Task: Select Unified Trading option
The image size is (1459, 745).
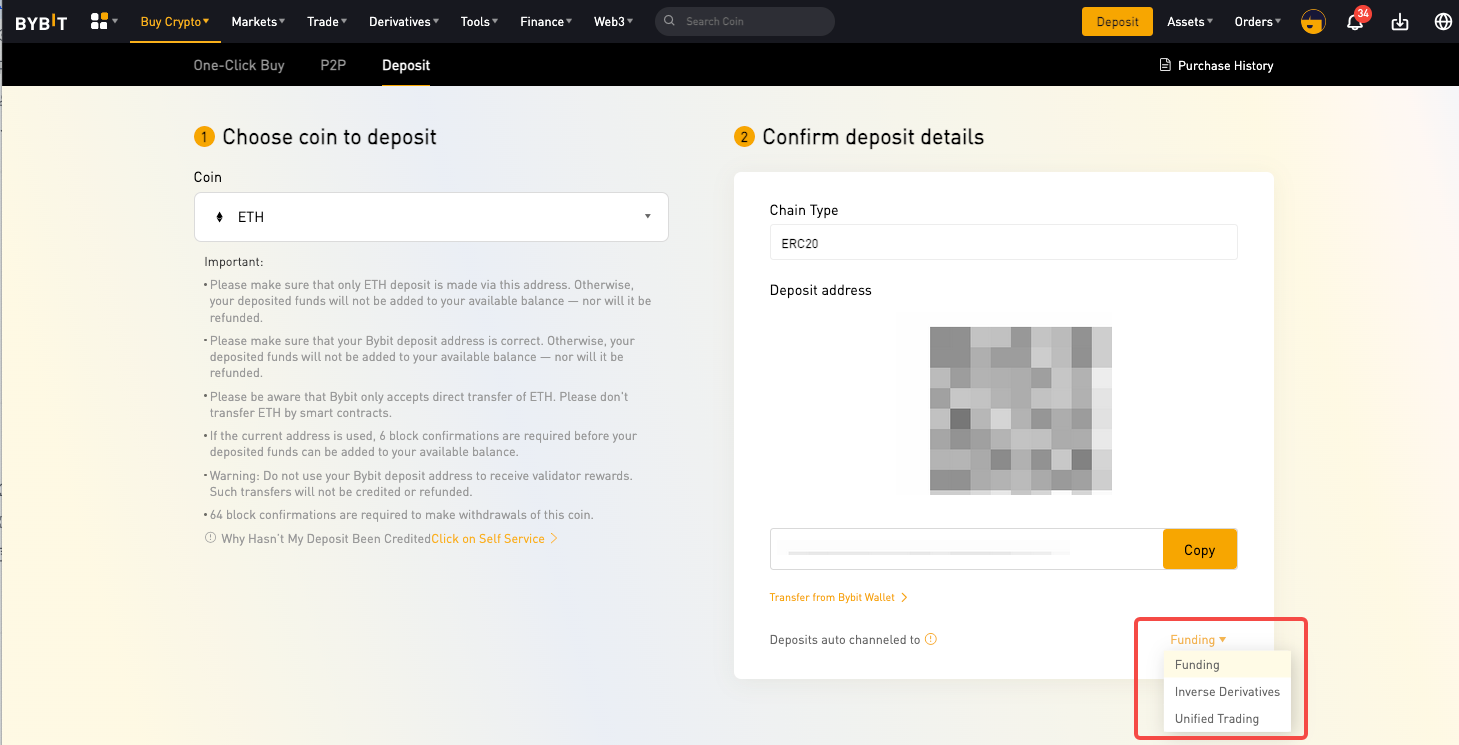Action: [x=1216, y=719]
